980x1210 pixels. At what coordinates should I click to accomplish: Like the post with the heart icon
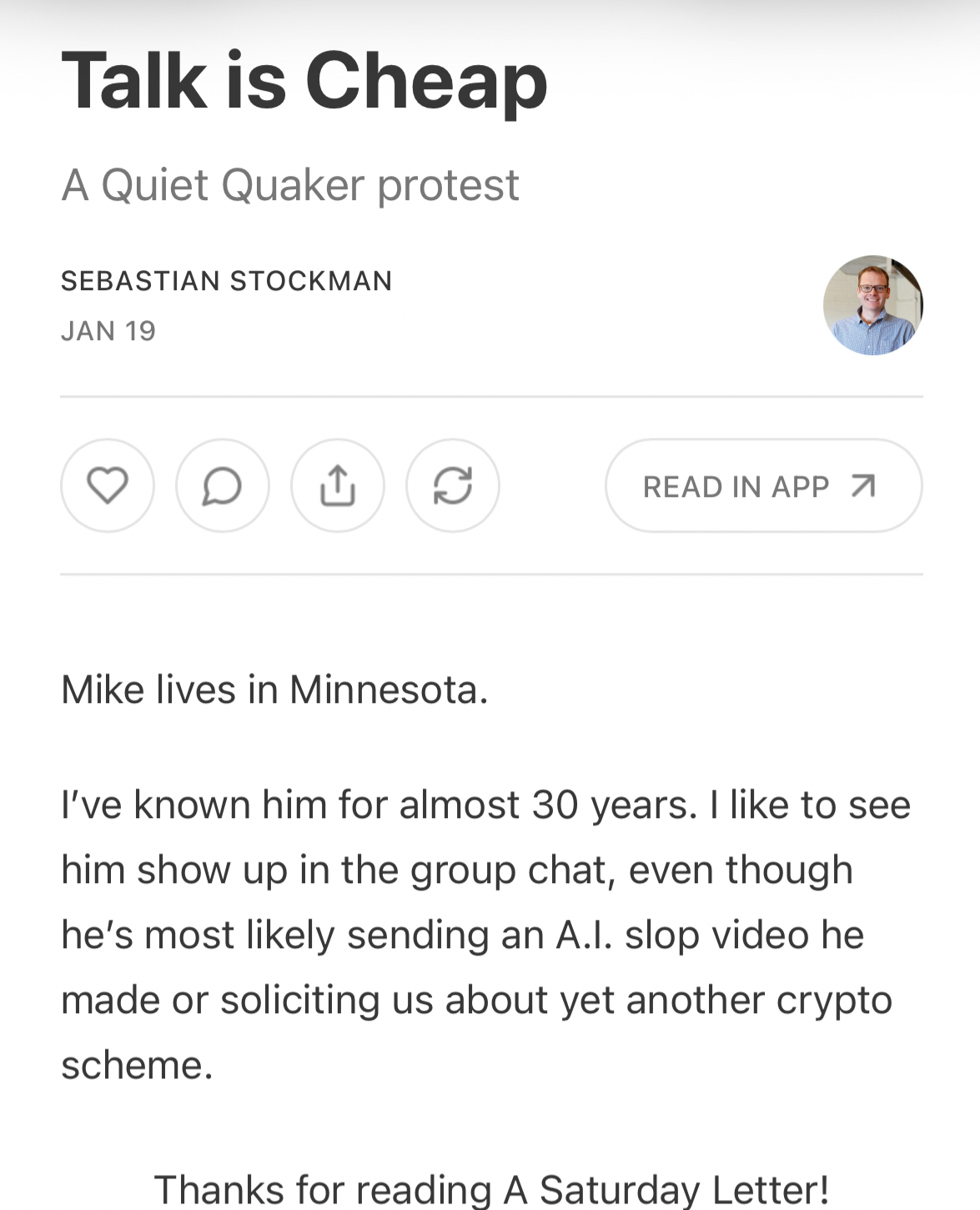[x=108, y=485]
